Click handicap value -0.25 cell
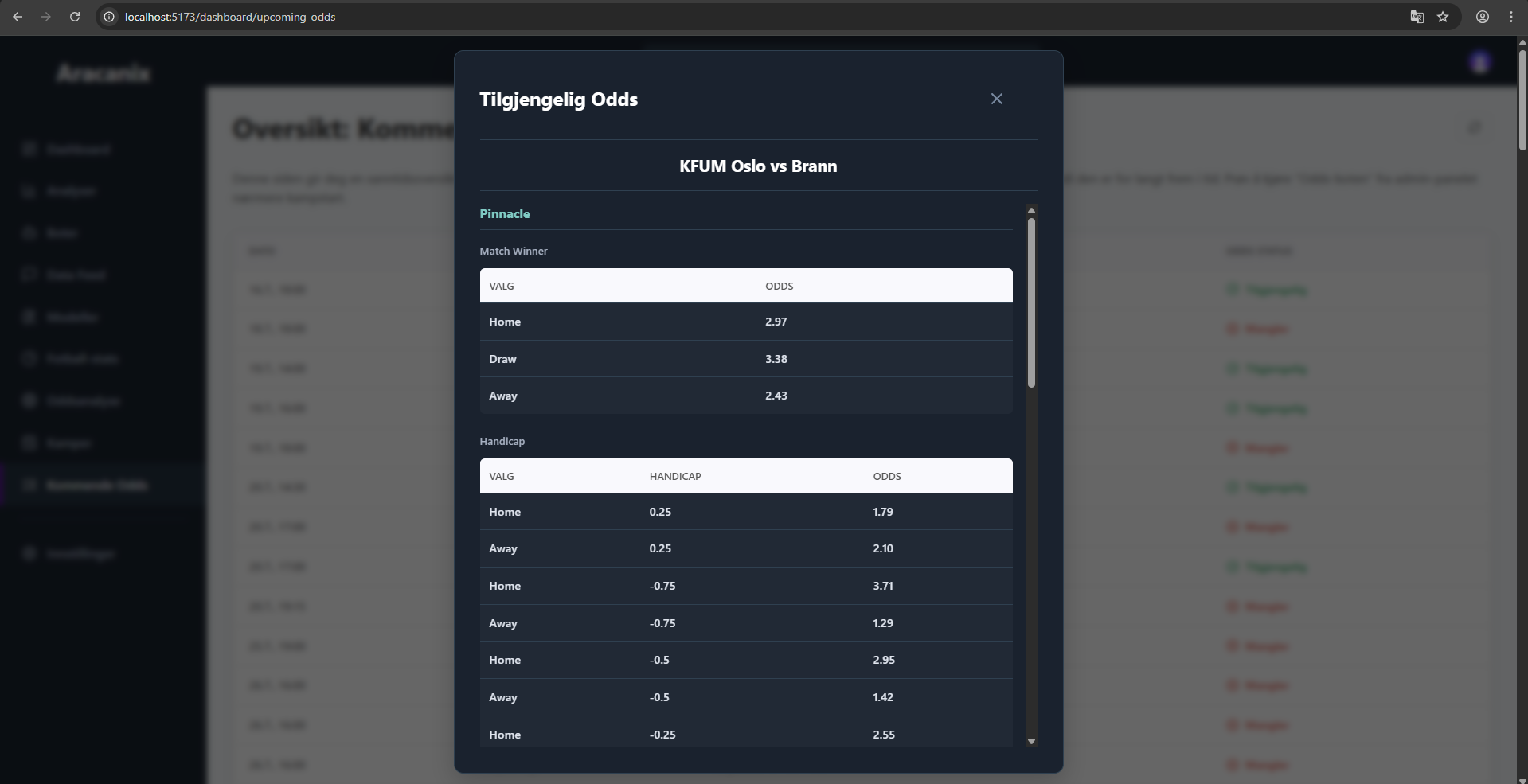The width and height of the screenshot is (1528, 784). tap(662, 735)
